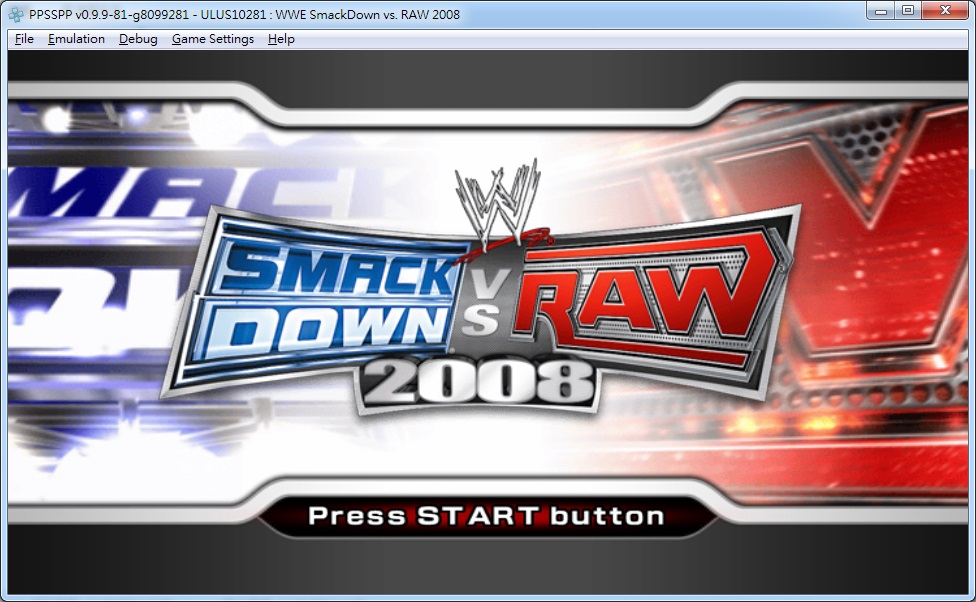
Task: Open the Game Settings menu
Action: (213, 39)
